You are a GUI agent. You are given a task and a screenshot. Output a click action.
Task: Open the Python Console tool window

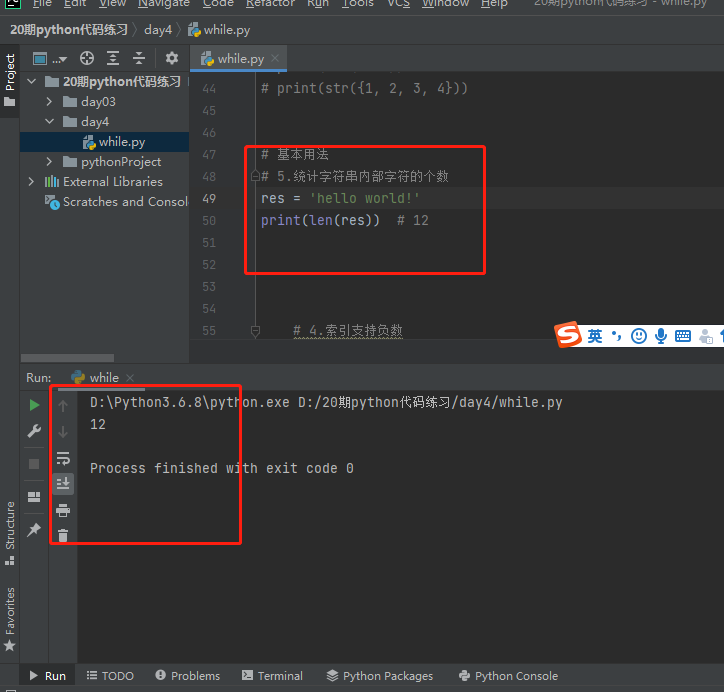click(x=508, y=676)
